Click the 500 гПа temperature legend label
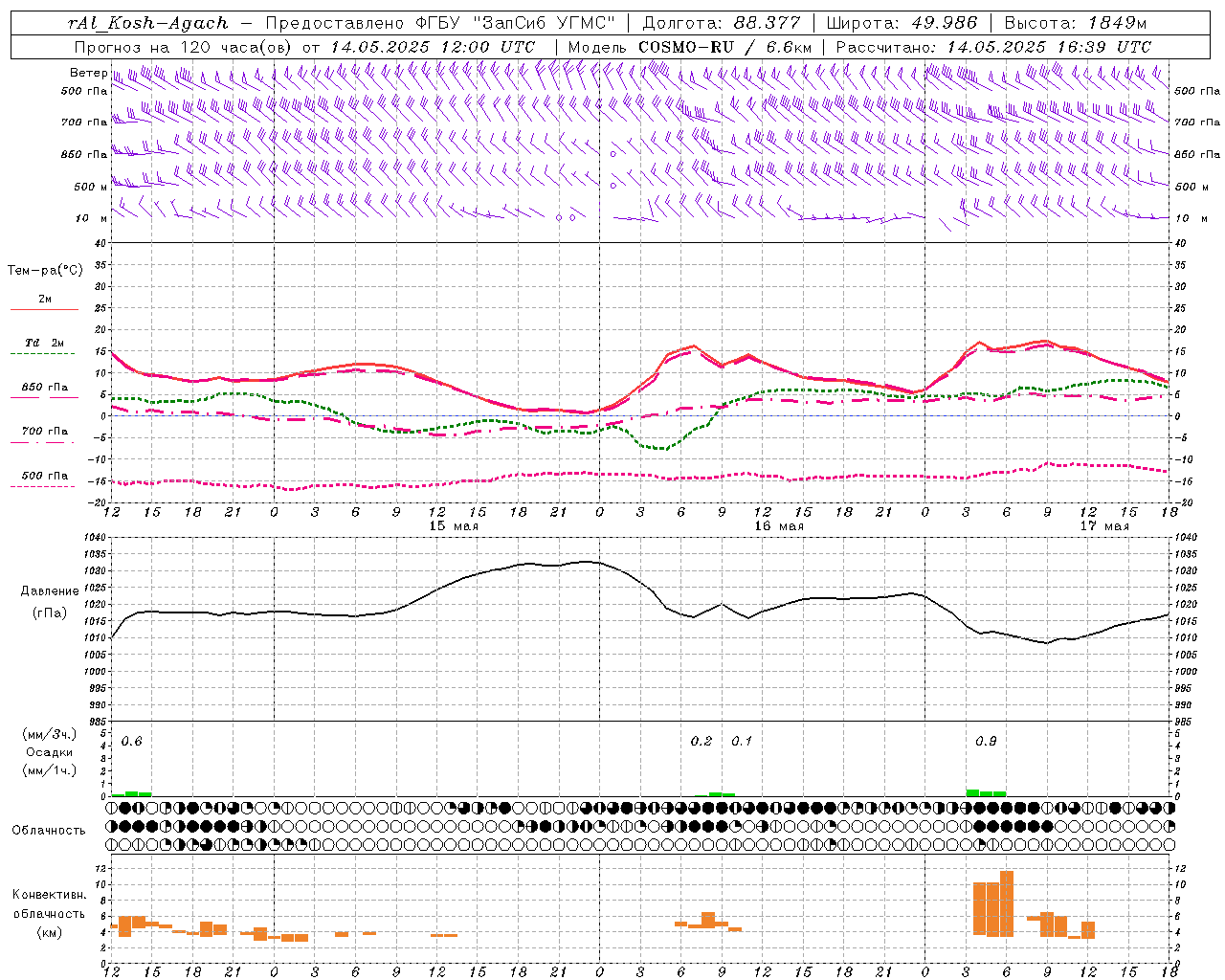The height and width of the screenshot is (980, 1225). pyautogui.click(x=44, y=475)
